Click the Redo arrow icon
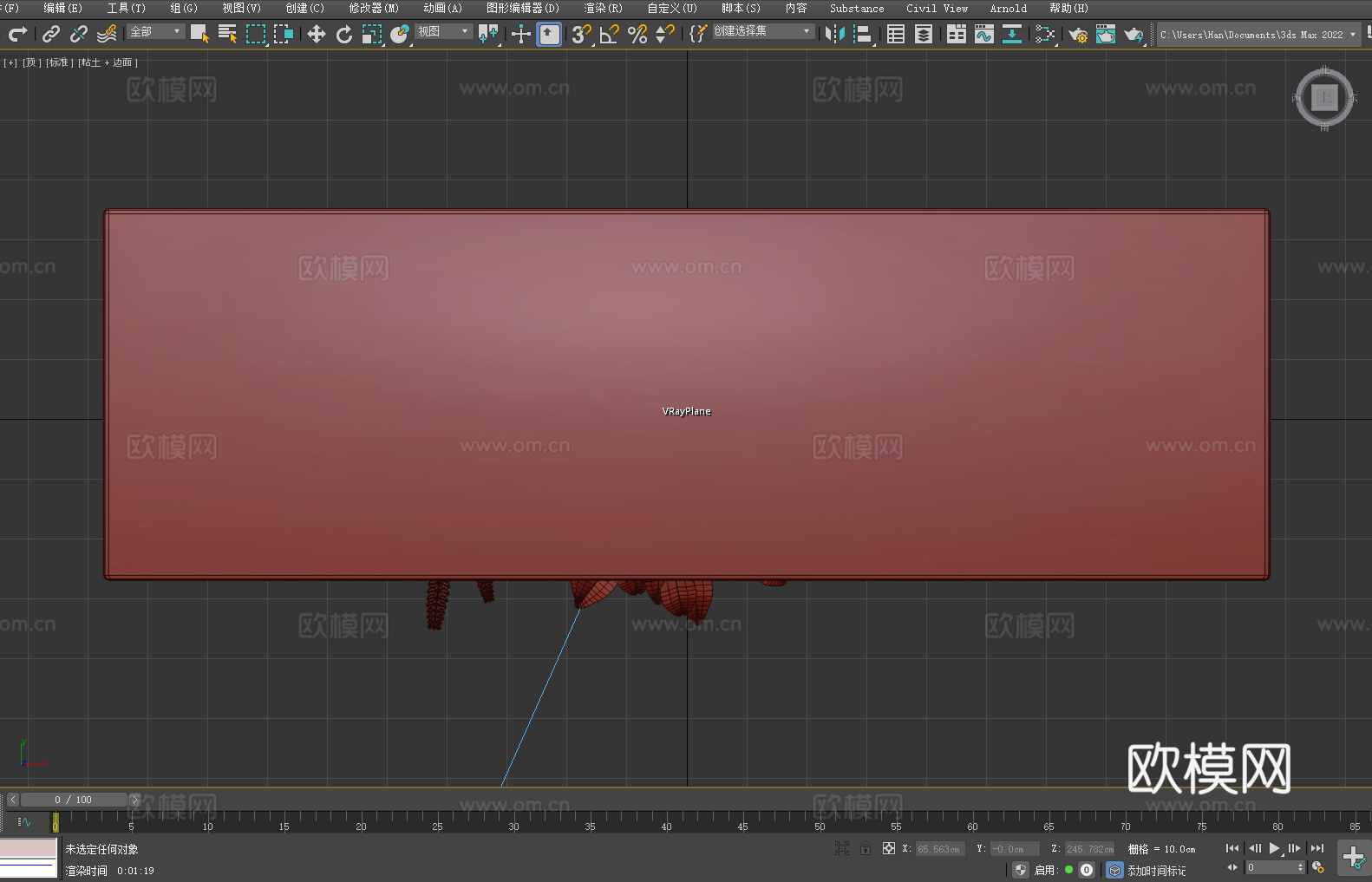 (x=17, y=34)
